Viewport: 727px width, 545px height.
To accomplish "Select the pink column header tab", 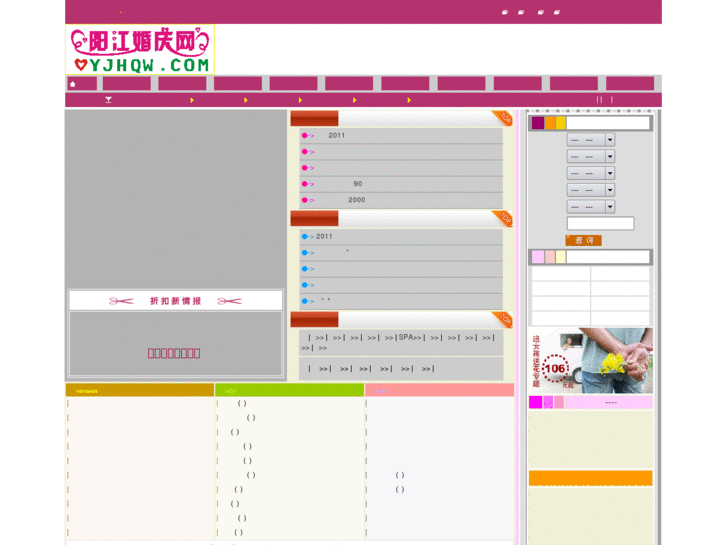I will click(x=440, y=390).
